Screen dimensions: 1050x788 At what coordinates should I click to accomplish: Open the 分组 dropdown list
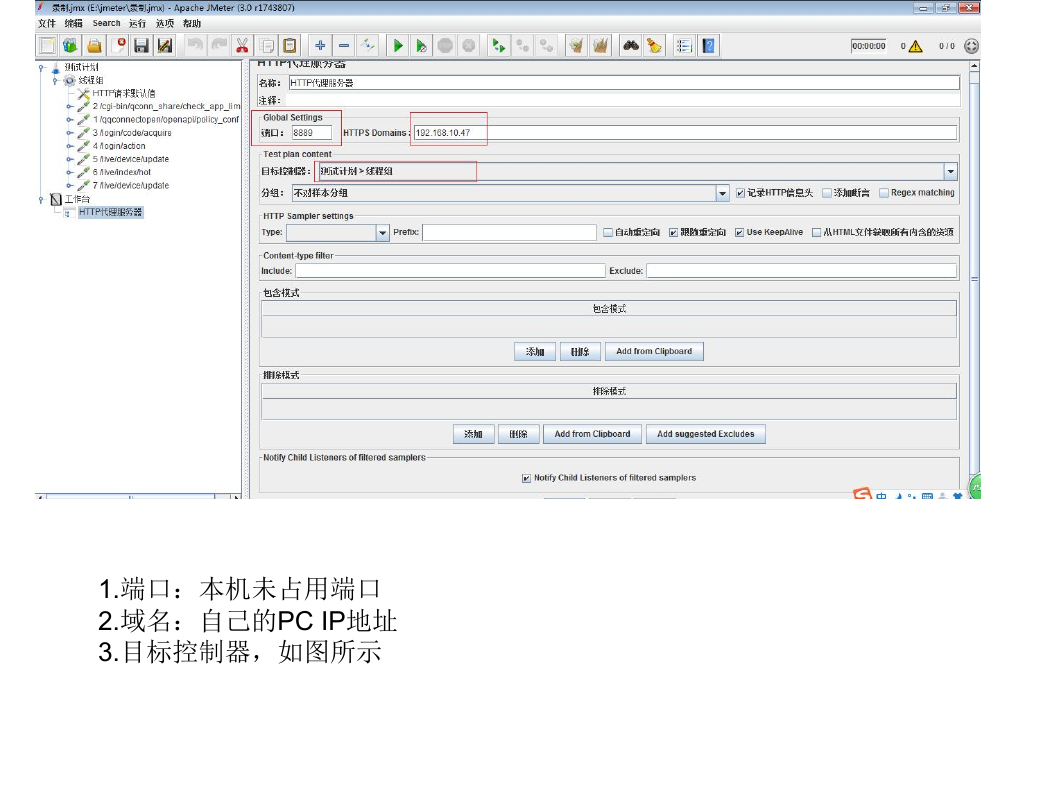point(722,193)
